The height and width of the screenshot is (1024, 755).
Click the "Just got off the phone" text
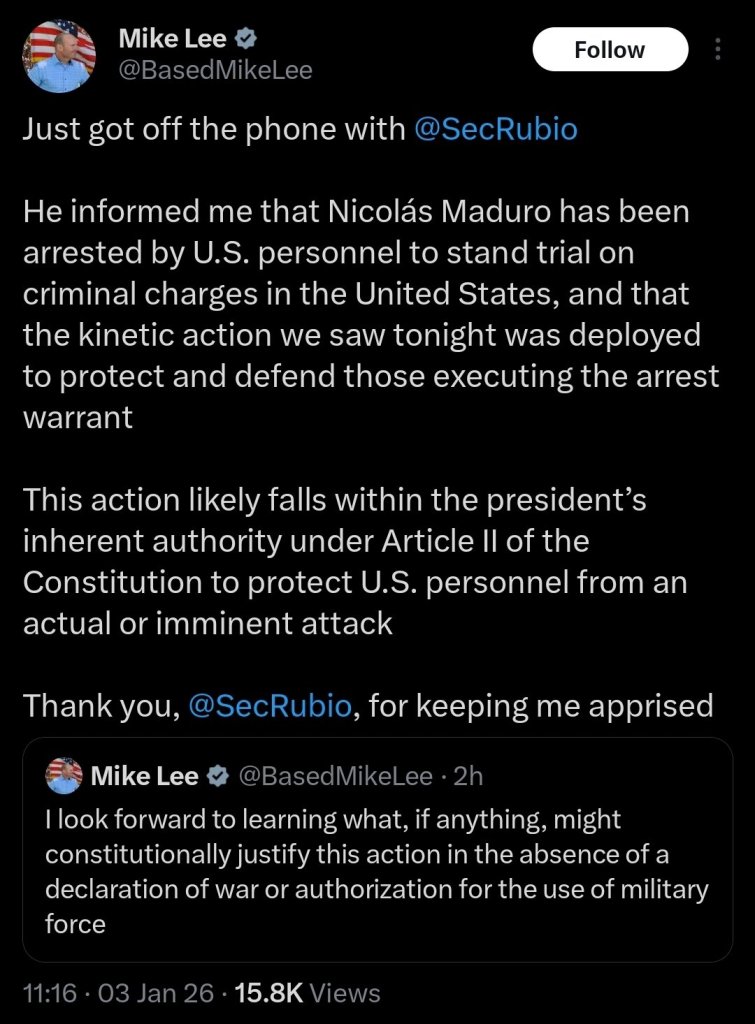[x=212, y=130]
